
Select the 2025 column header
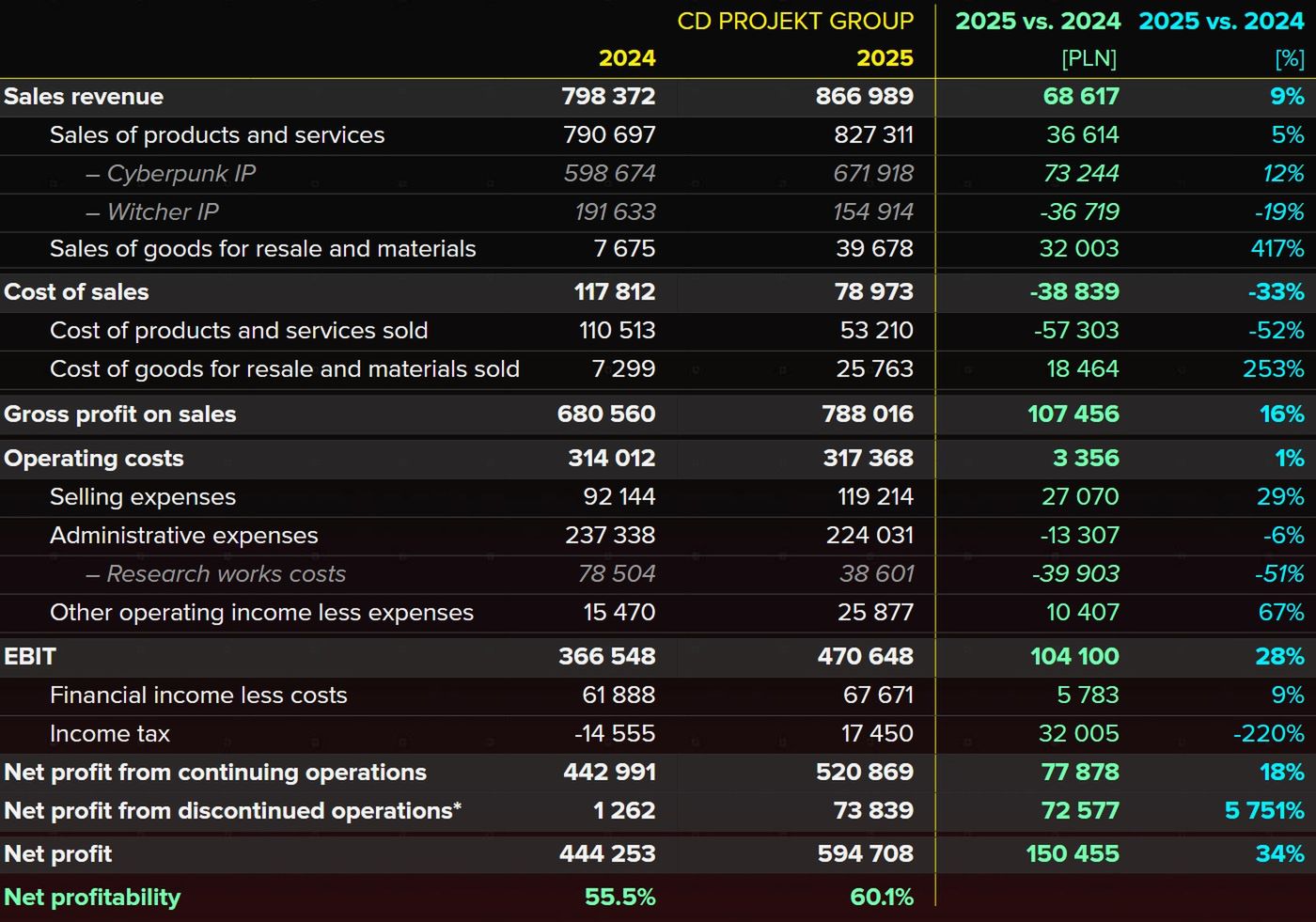click(x=884, y=58)
